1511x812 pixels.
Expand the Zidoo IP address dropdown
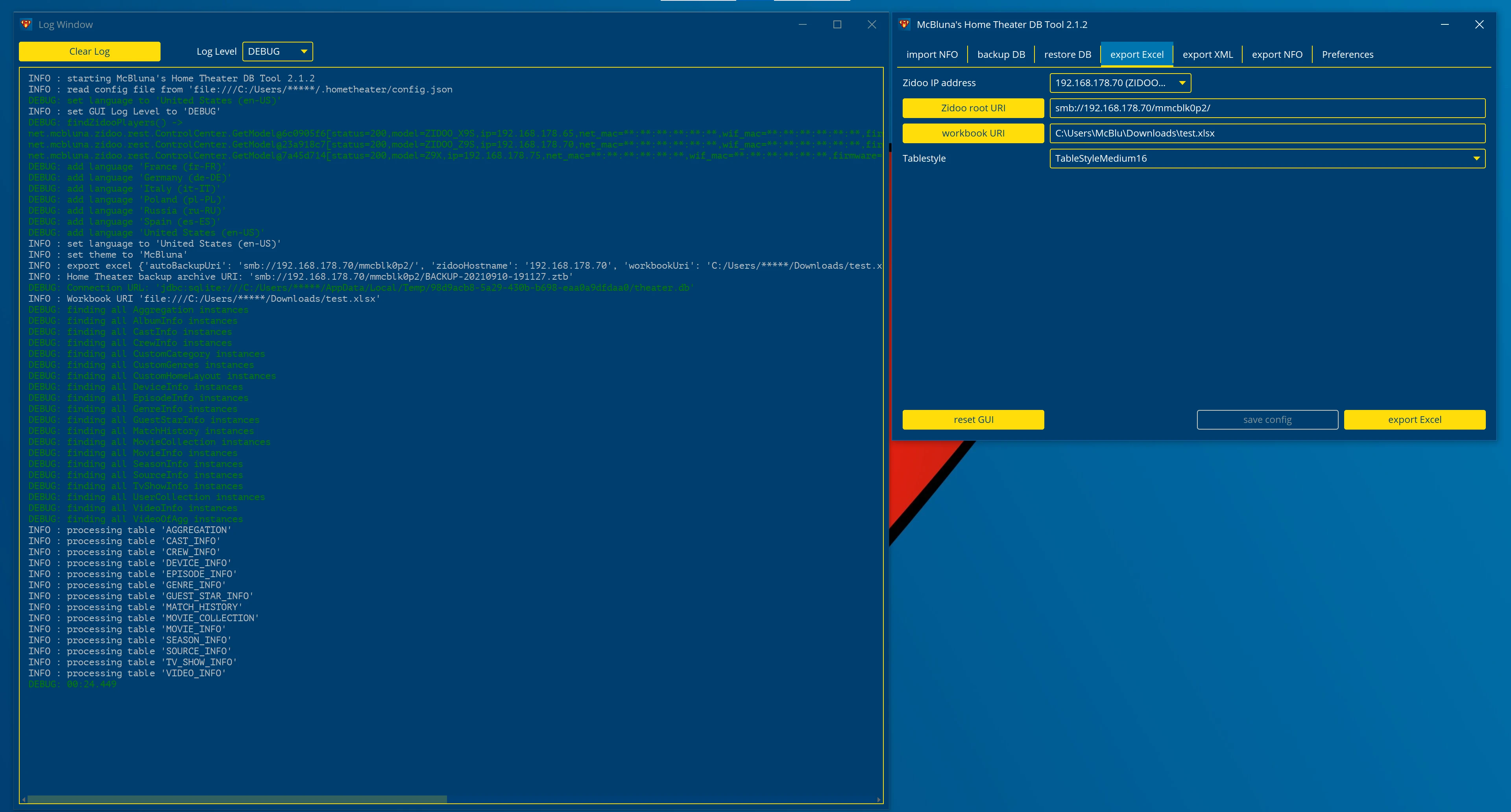pyautogui.click(x=1184, y=82)
